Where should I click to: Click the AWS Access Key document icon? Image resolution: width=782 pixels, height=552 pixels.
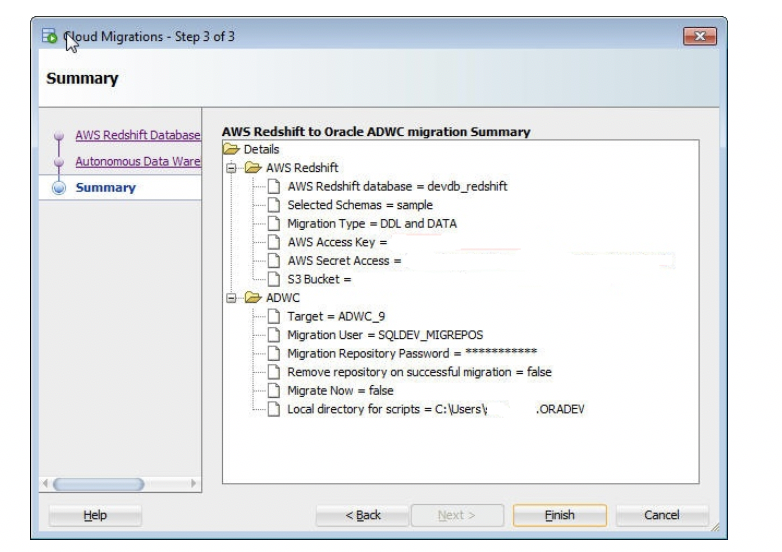[273, 242]
